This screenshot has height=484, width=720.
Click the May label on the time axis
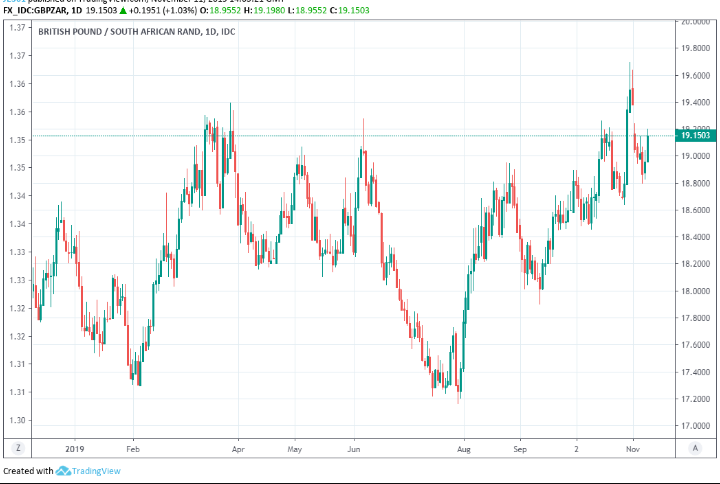pos(294,449)
